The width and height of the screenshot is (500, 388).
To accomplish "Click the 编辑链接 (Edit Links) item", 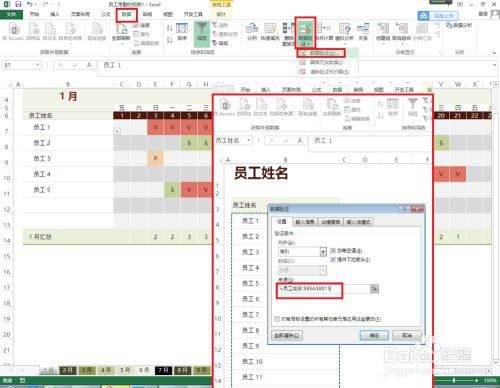I will click(147, 43).
